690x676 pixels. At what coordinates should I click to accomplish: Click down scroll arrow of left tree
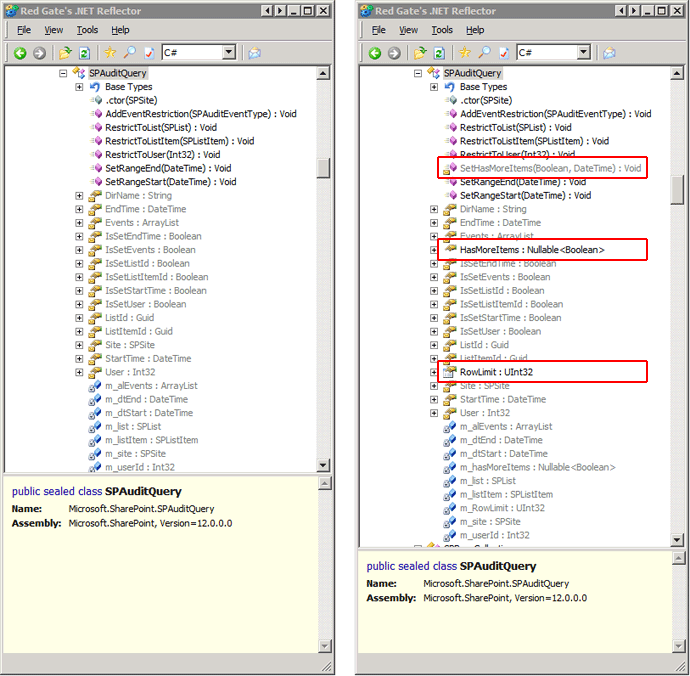coord(323,465)
